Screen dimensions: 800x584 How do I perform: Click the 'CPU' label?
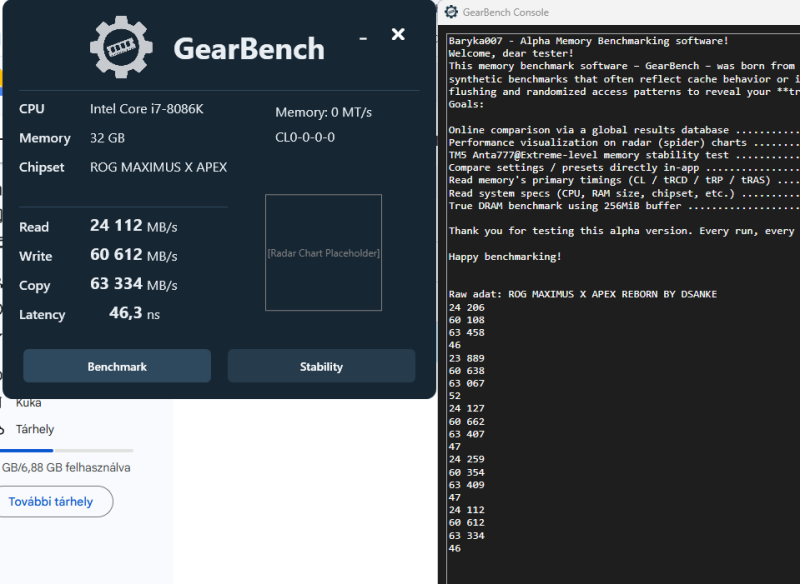[32, 109]
